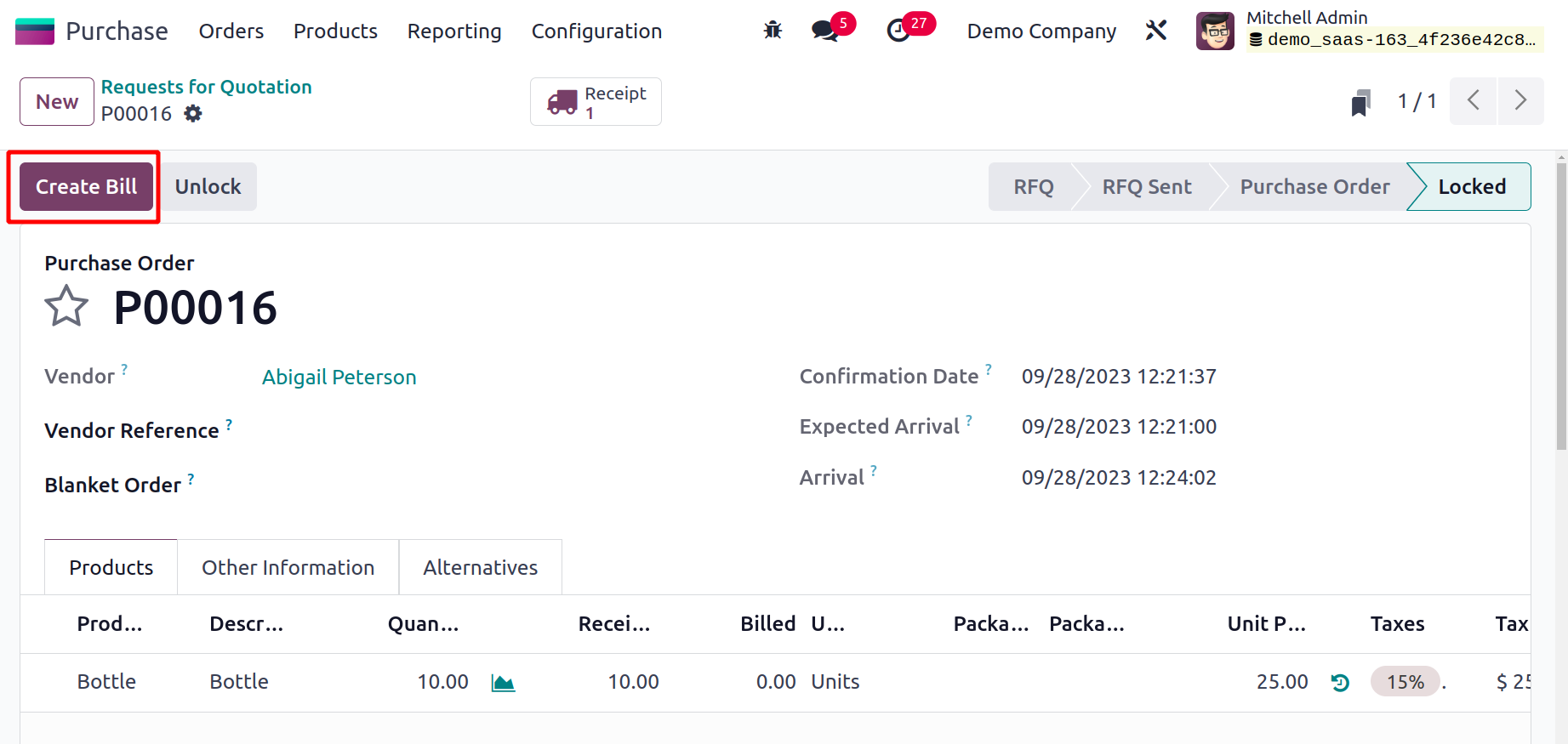Click the wrench tools icon

[1155, 31]
